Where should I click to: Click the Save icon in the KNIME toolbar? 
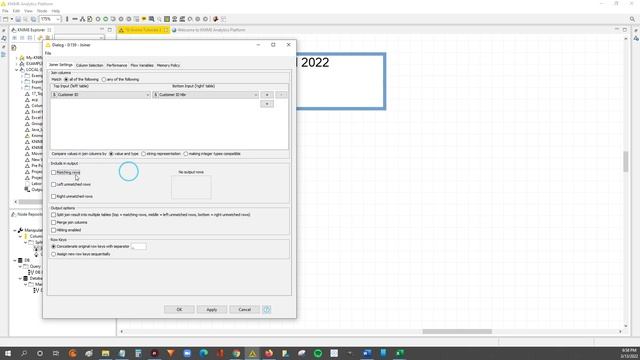(x=18, y=19)
